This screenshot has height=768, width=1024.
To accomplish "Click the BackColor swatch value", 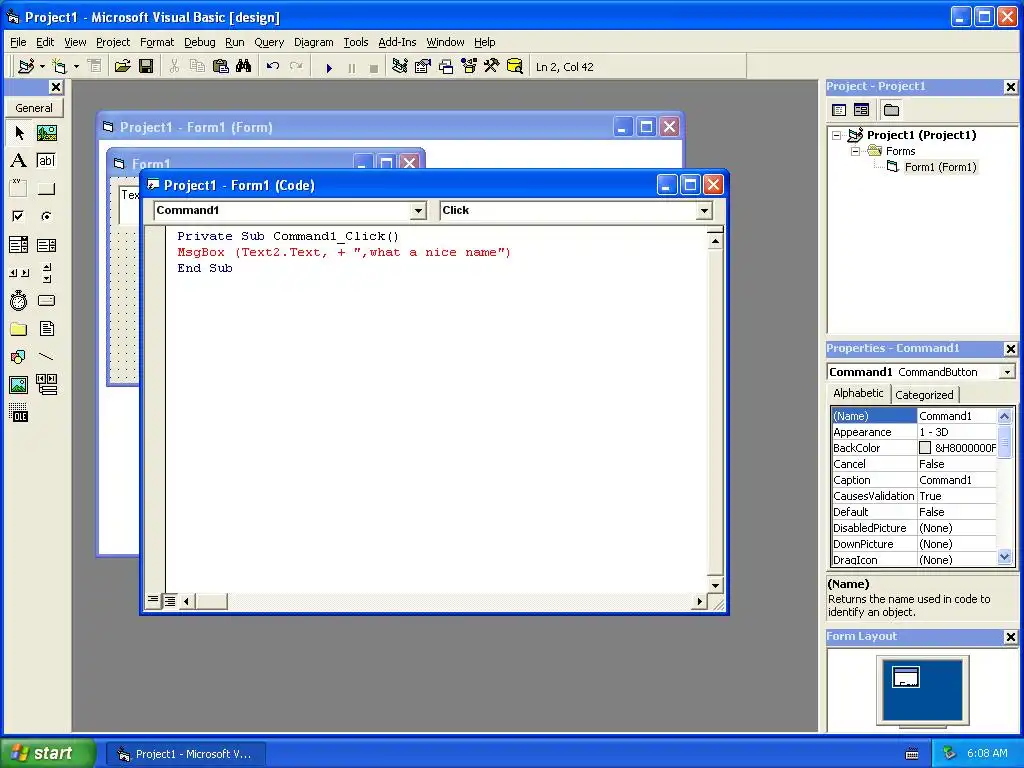I will pos(925,448).
